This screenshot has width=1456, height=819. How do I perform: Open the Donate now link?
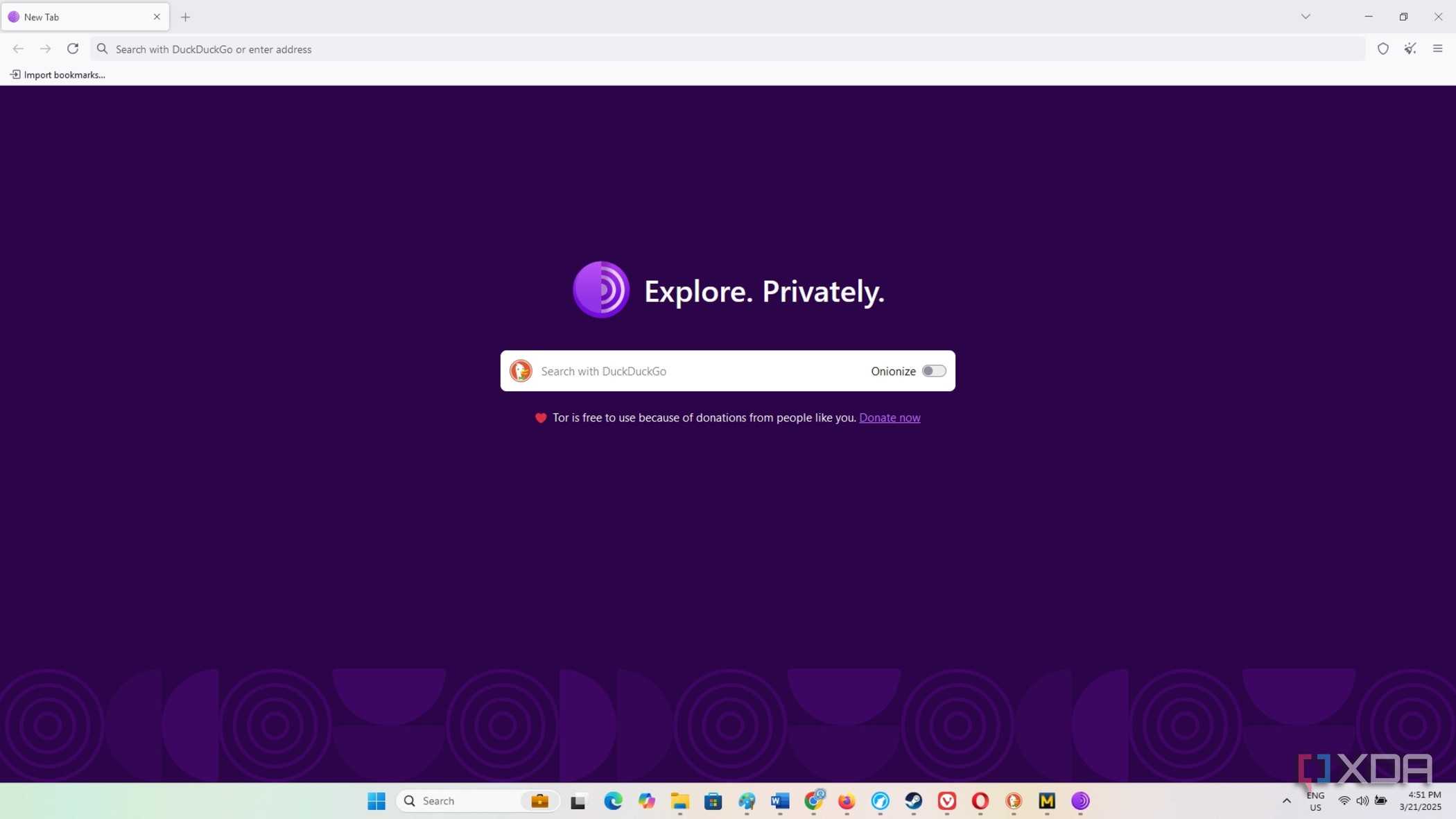pyautogui.click(x=890, y=417)
